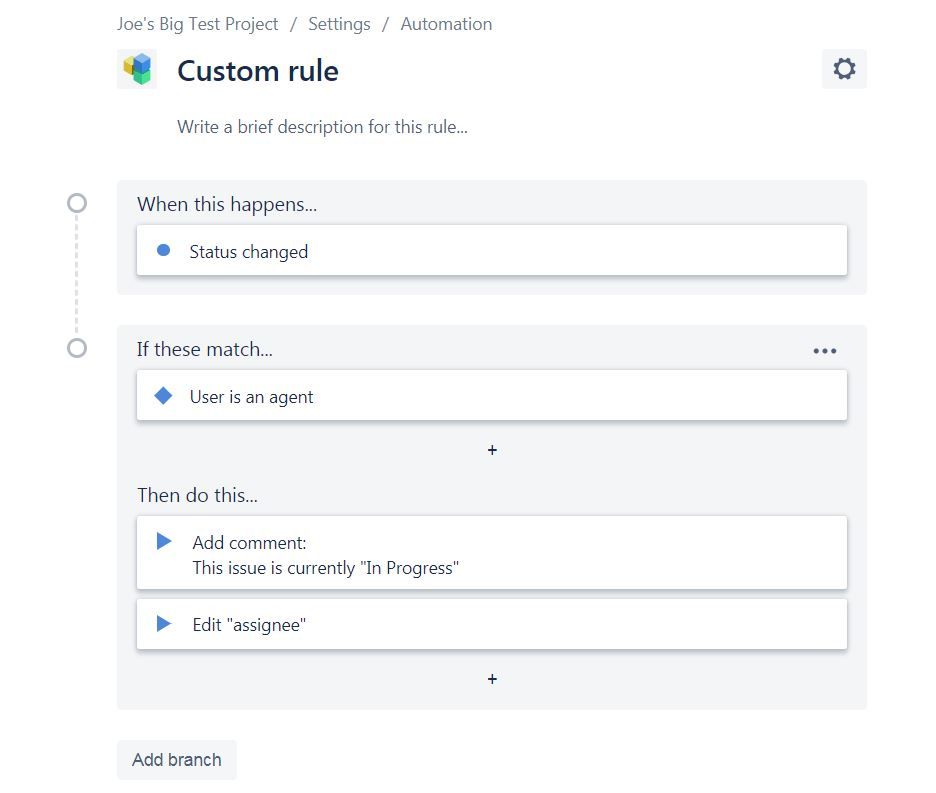Open the User is an agent condition
The image size is (936, 793).
point(492,396)
